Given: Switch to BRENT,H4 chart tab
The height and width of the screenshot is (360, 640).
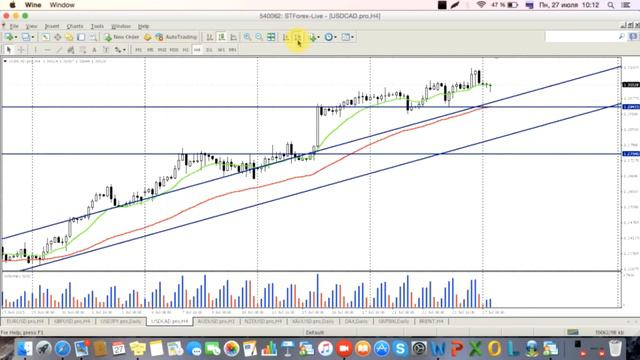Looking at the screenshot, I should (x=431, y=322).
